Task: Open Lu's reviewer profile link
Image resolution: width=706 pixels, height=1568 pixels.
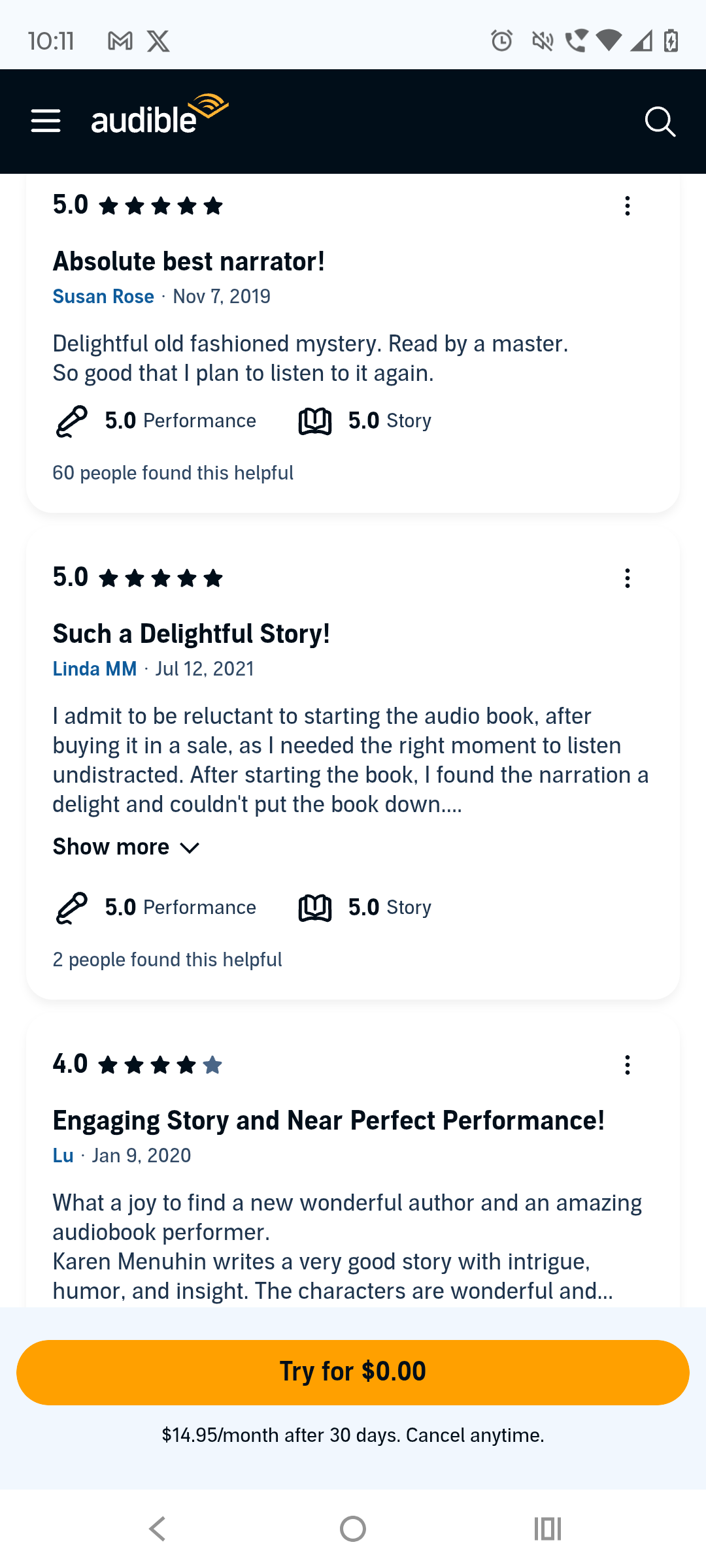Action: click(x=63, y=1156)
